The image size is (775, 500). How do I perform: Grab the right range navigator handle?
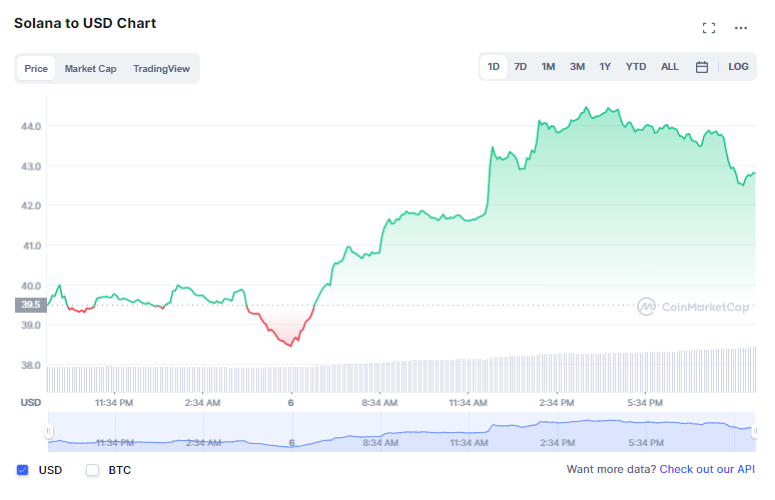click(x=755, y=431)
